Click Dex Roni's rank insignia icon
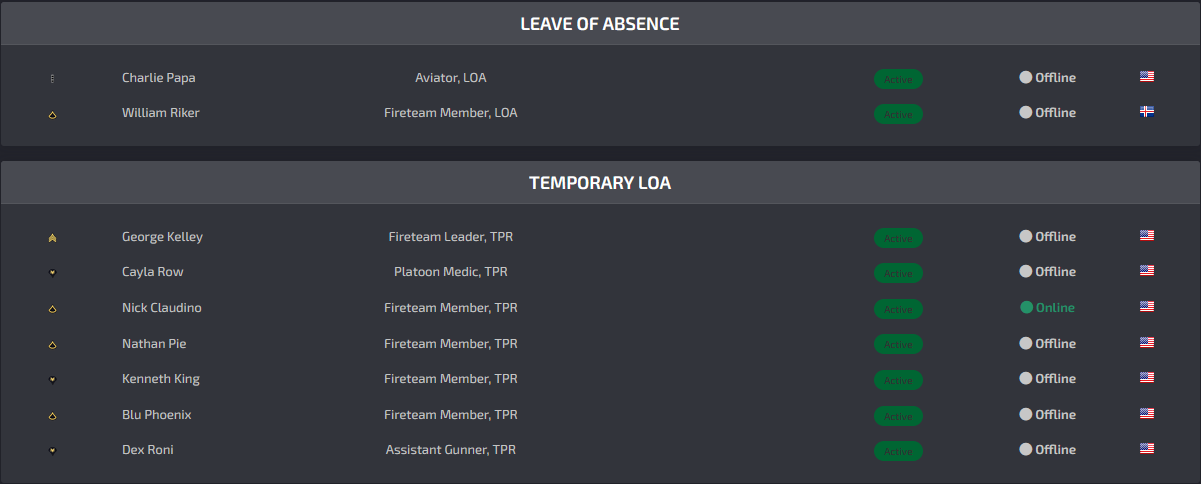The height and width of the screenshot is (484, 1201). [x=52, y=451]
